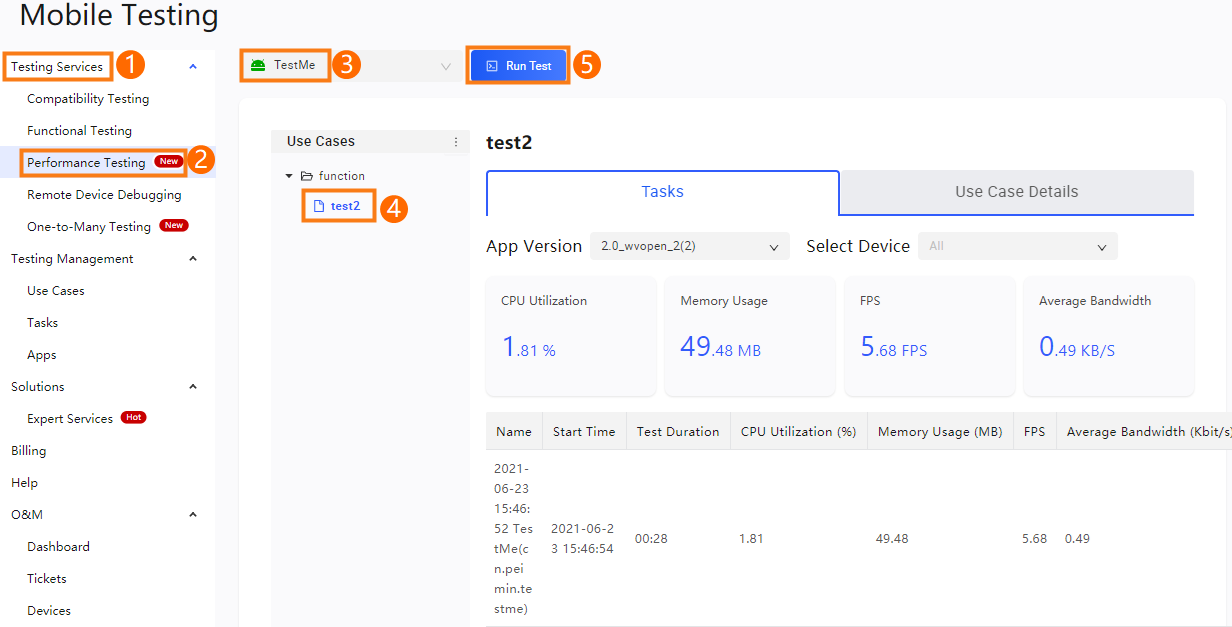Open Tickets under O&M
The height and width of the screenshot is (627, 1232).
47,579
